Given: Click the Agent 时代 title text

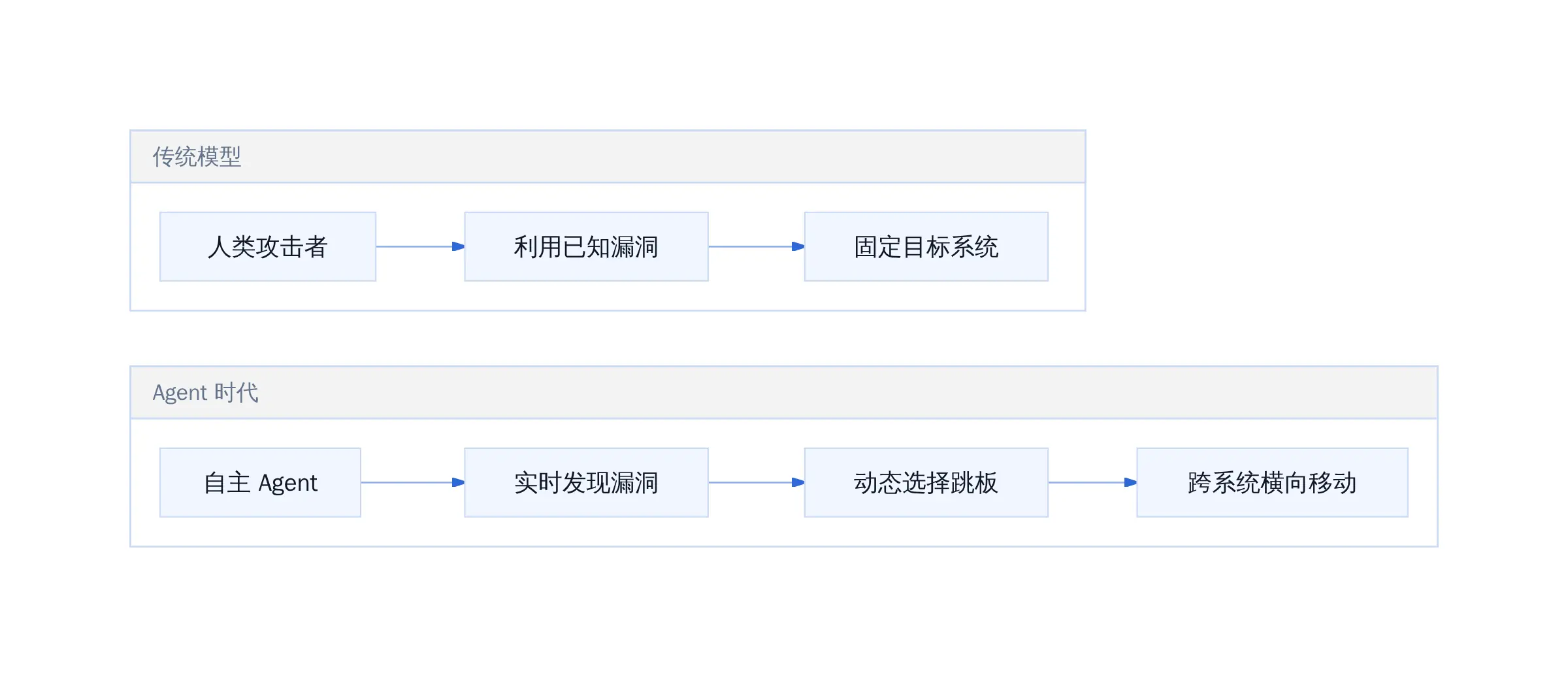Looking at the screenshot, I should 205,393.
